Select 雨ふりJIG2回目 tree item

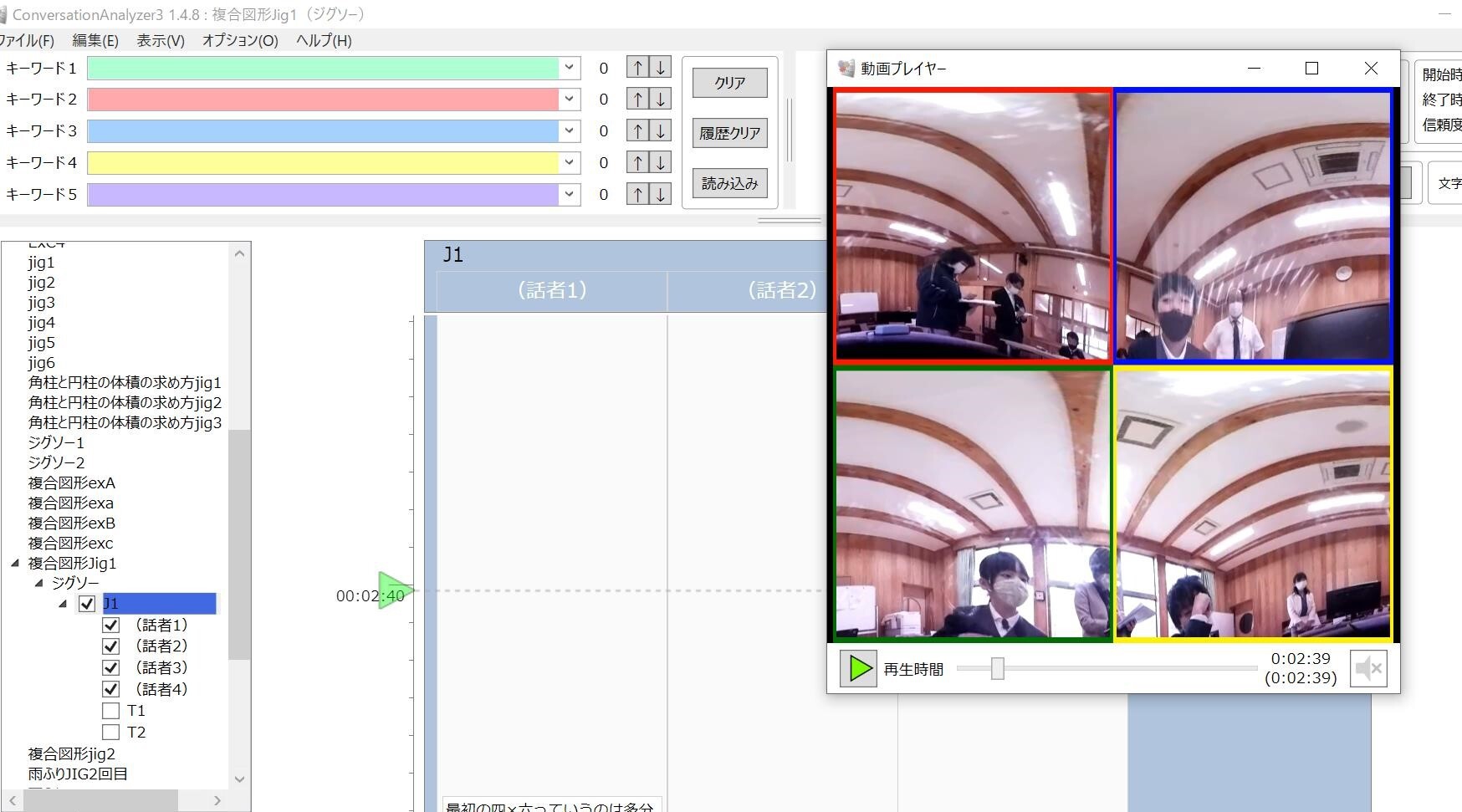point(78,774)
